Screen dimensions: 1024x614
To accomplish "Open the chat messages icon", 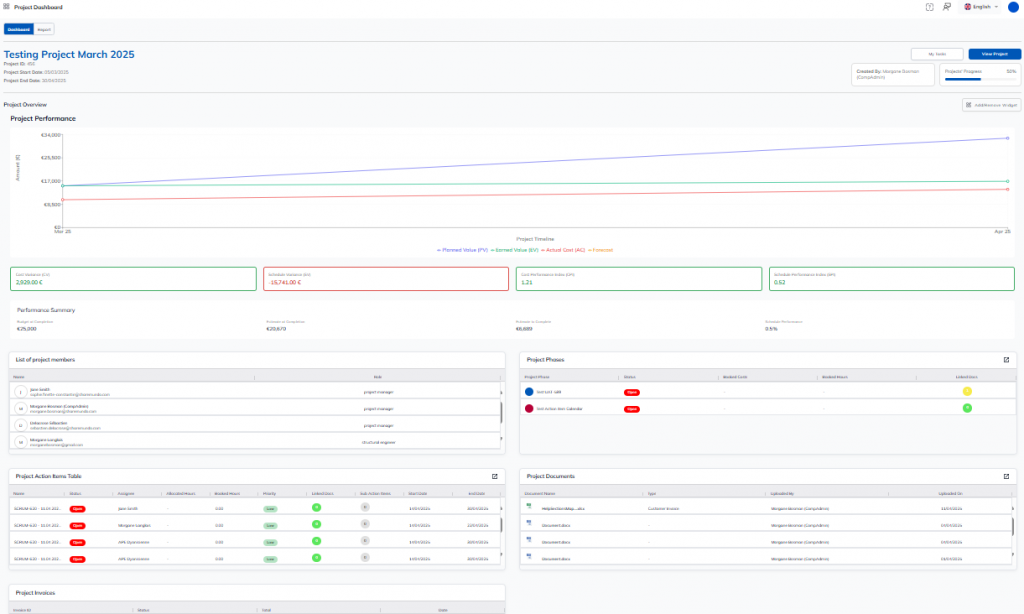I will [x=946, y=7].
